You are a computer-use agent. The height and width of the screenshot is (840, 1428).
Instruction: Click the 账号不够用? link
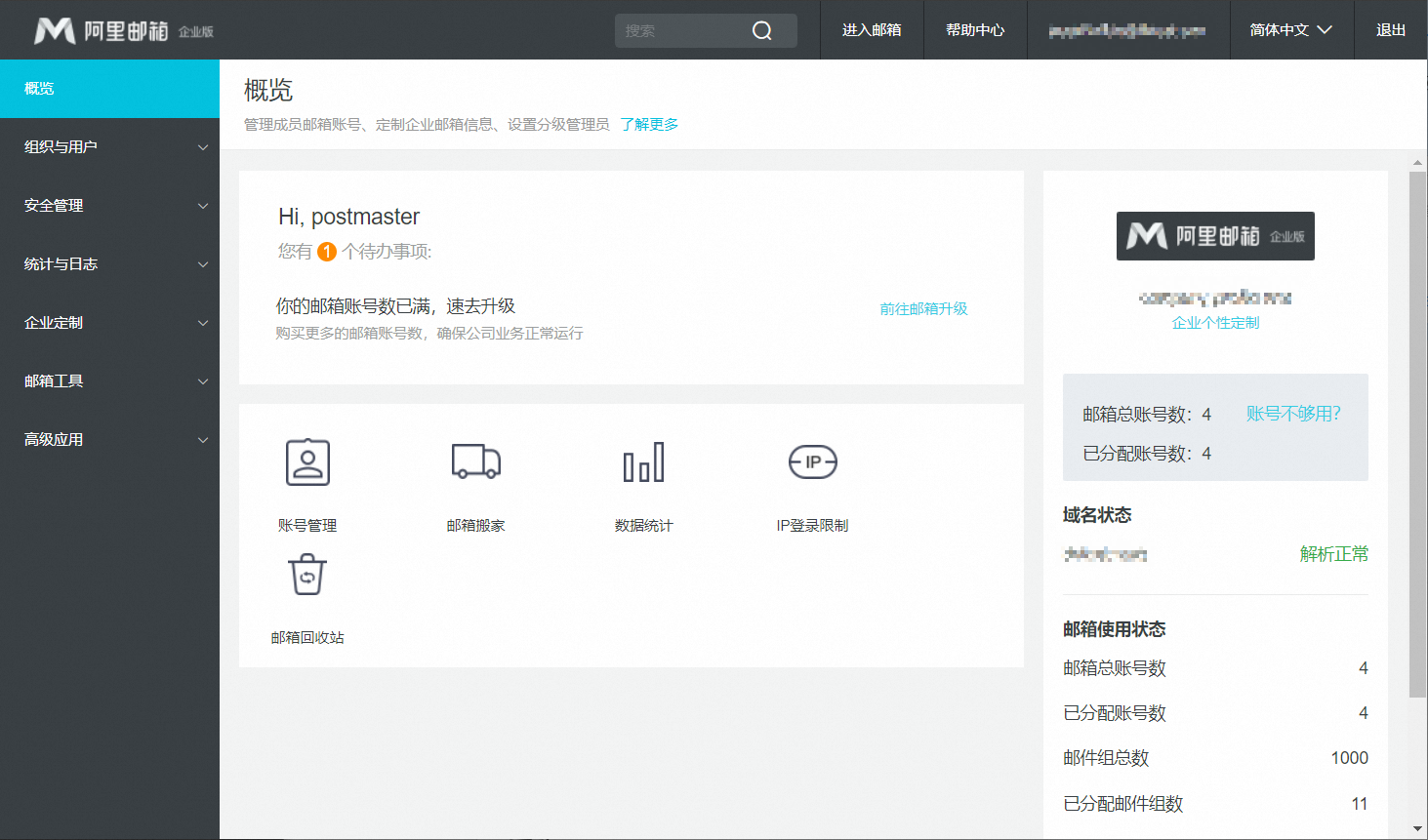point(1293,414)
